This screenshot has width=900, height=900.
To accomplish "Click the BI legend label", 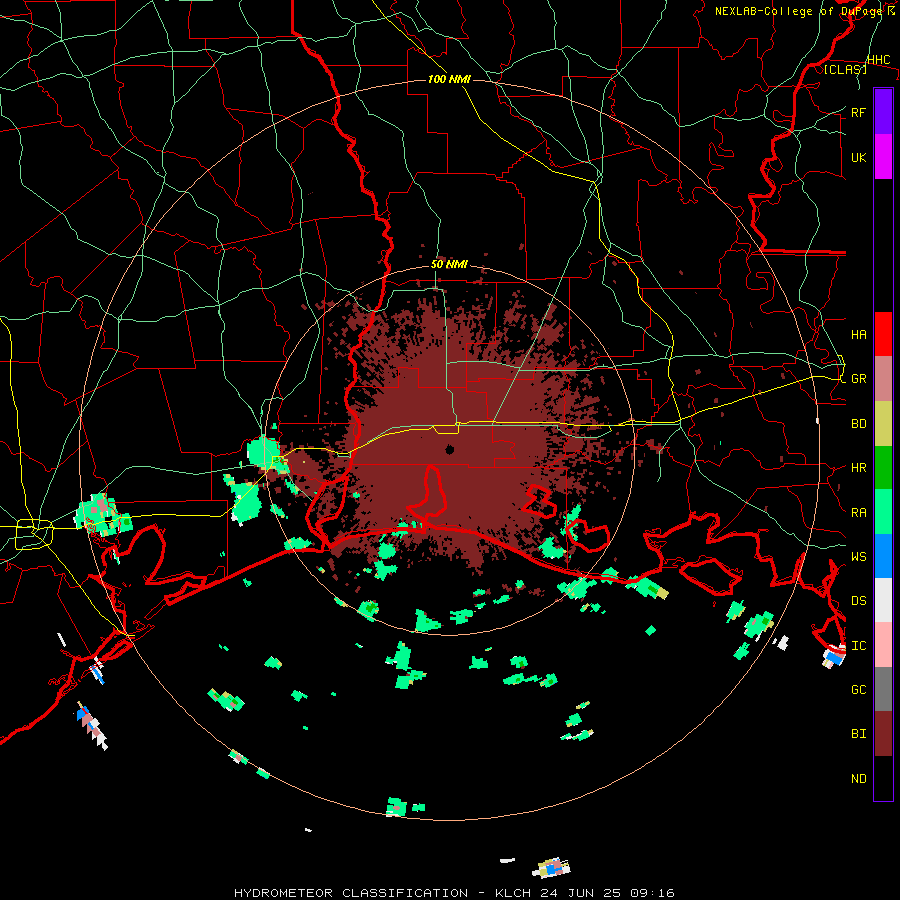I will [x=858, y=734].
